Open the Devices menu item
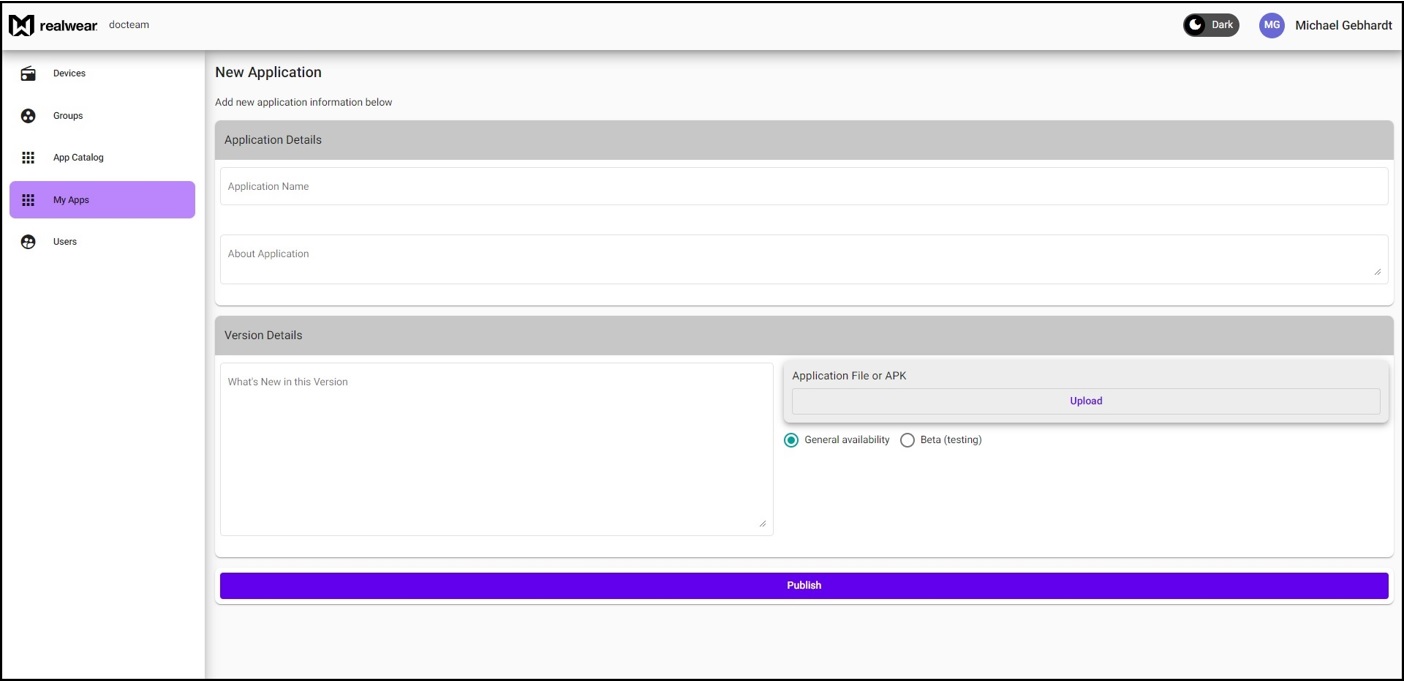This screenshot has width=1404, height=681. pos(69,74)
